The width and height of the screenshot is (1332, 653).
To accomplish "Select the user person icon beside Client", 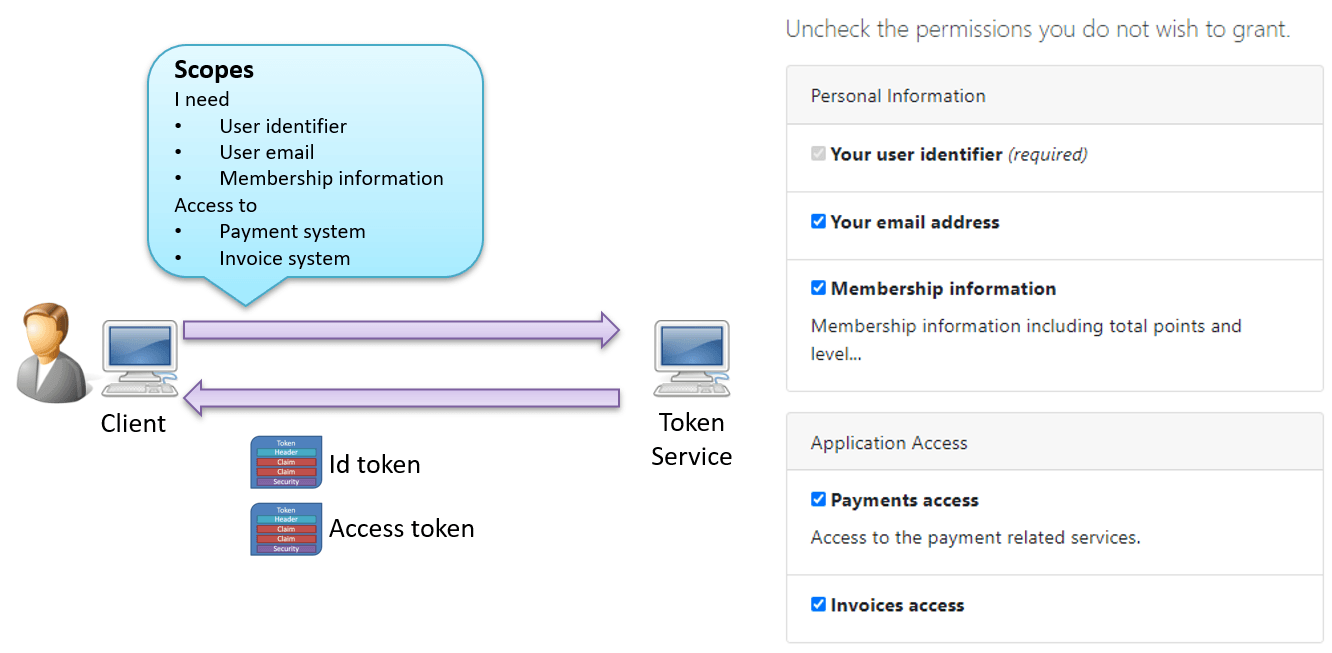I will coord(48,352).
